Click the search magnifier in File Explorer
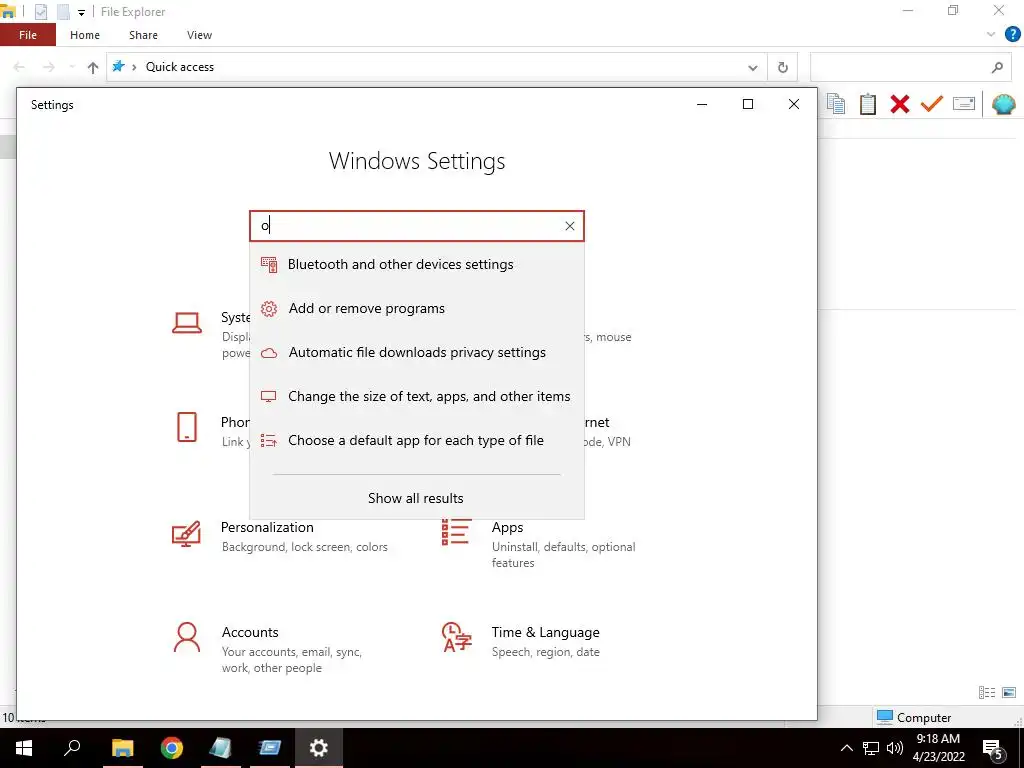1024x768 pixels. coord(997,67)
